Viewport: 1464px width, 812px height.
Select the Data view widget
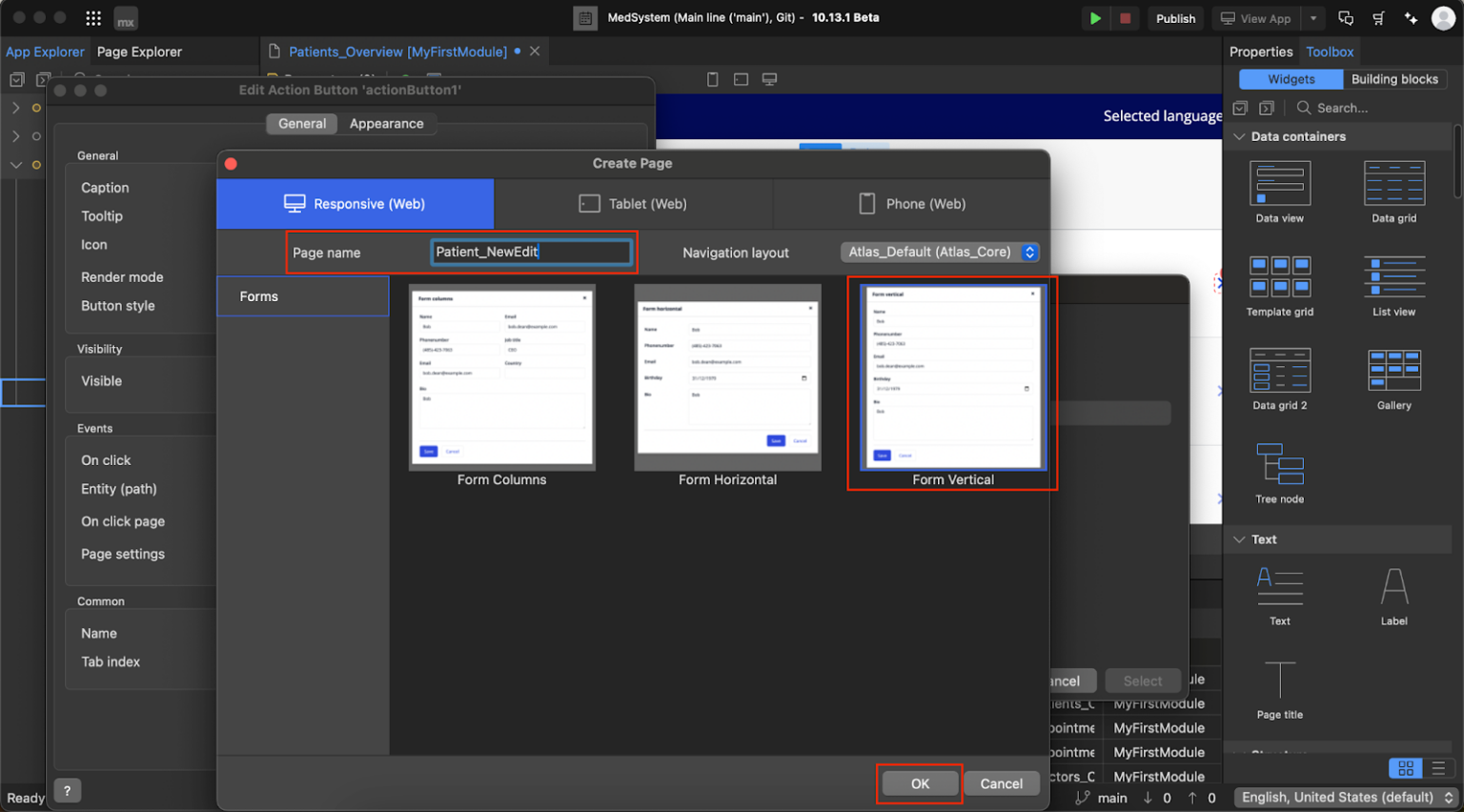pos(1279,191)
